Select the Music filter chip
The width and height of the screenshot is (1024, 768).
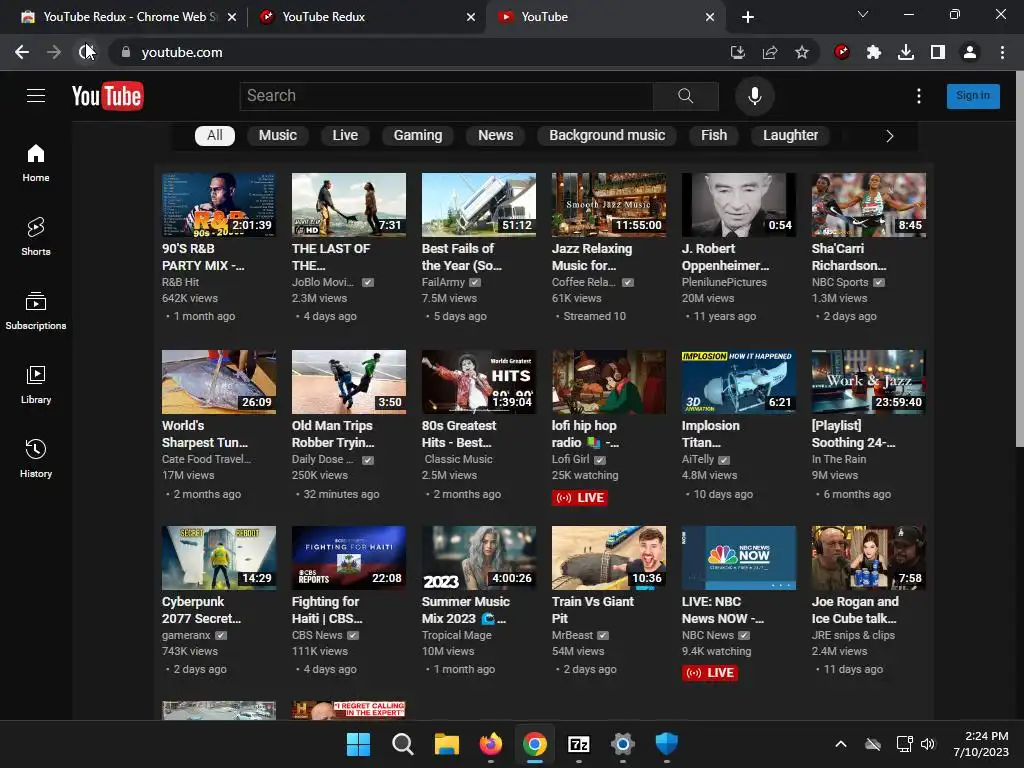coord(278,135)
